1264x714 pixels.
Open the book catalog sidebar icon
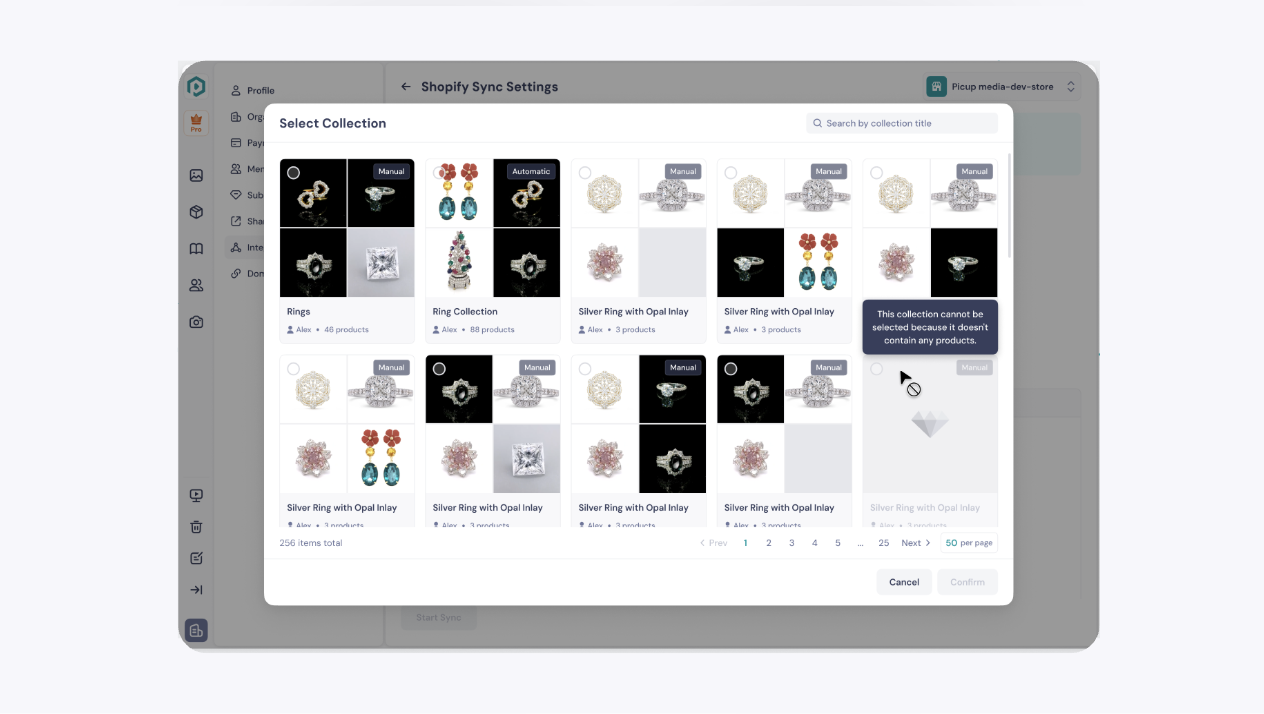pyautogui.click(x=196, y=249)
